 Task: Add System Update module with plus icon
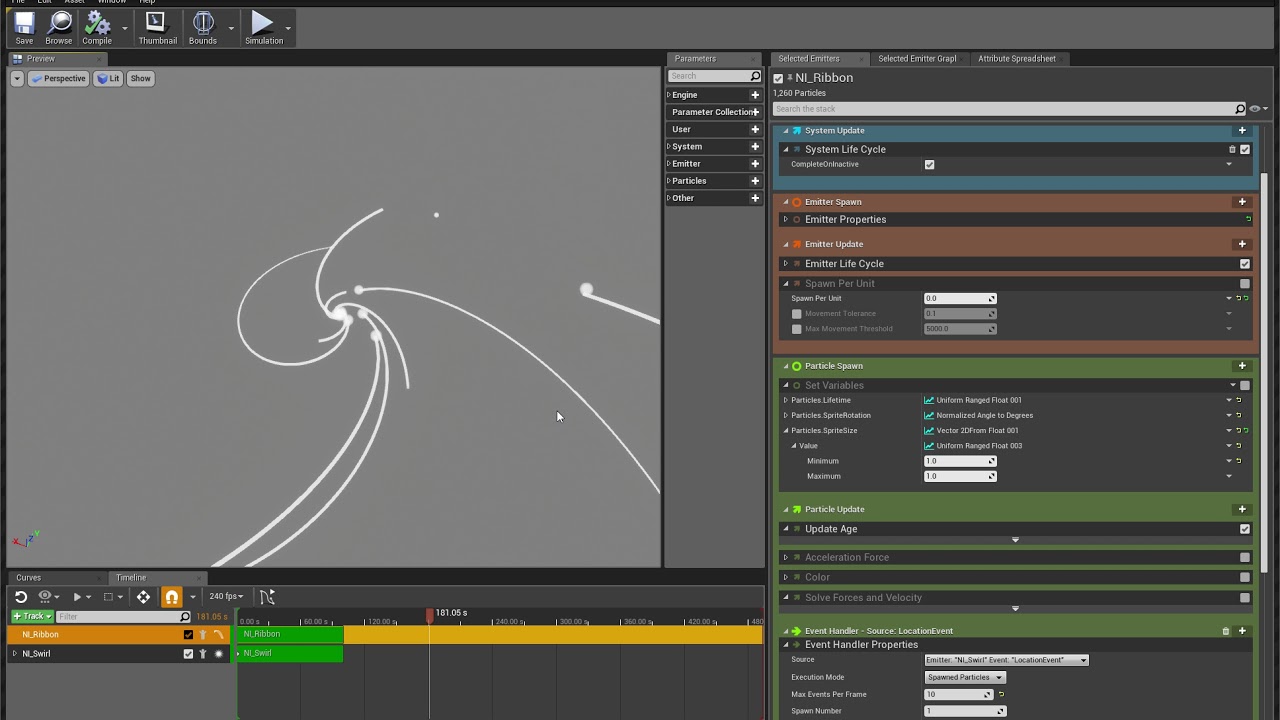[x=1242, y=130]
